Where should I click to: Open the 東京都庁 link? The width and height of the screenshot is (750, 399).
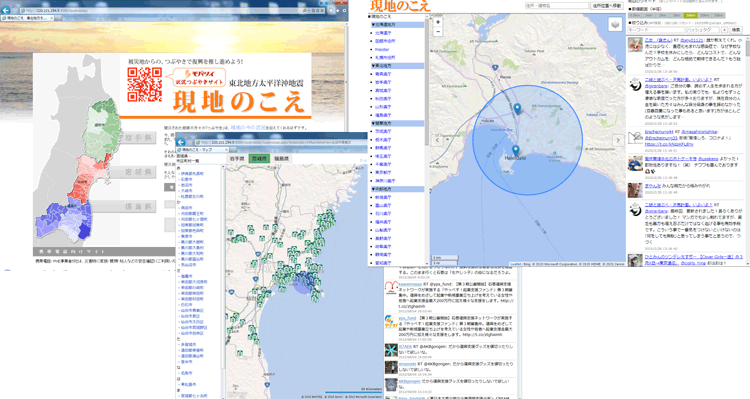(383, 173)
